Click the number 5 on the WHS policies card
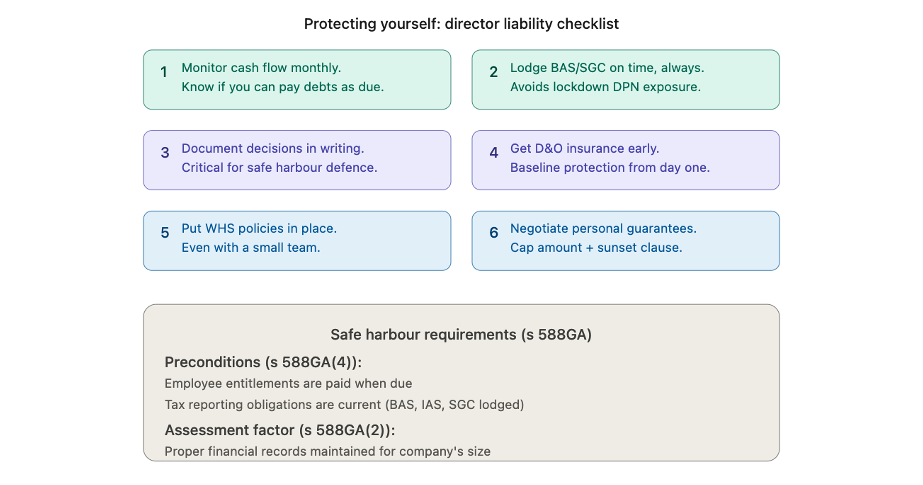Image resolution: width=923 pixels, height=485 pixels. [x=165, y=233]
